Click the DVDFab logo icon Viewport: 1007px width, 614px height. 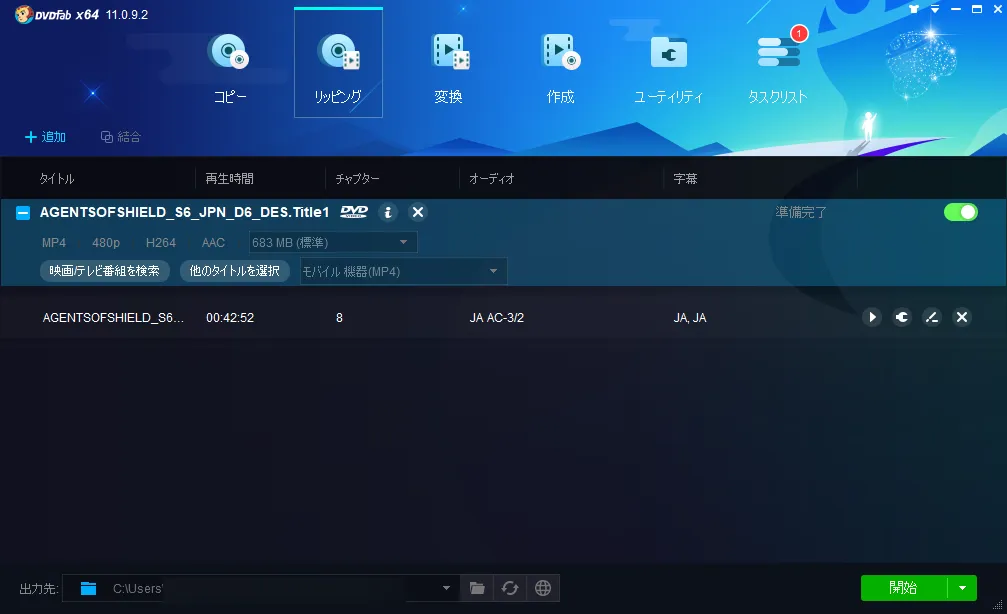point(24,14)
